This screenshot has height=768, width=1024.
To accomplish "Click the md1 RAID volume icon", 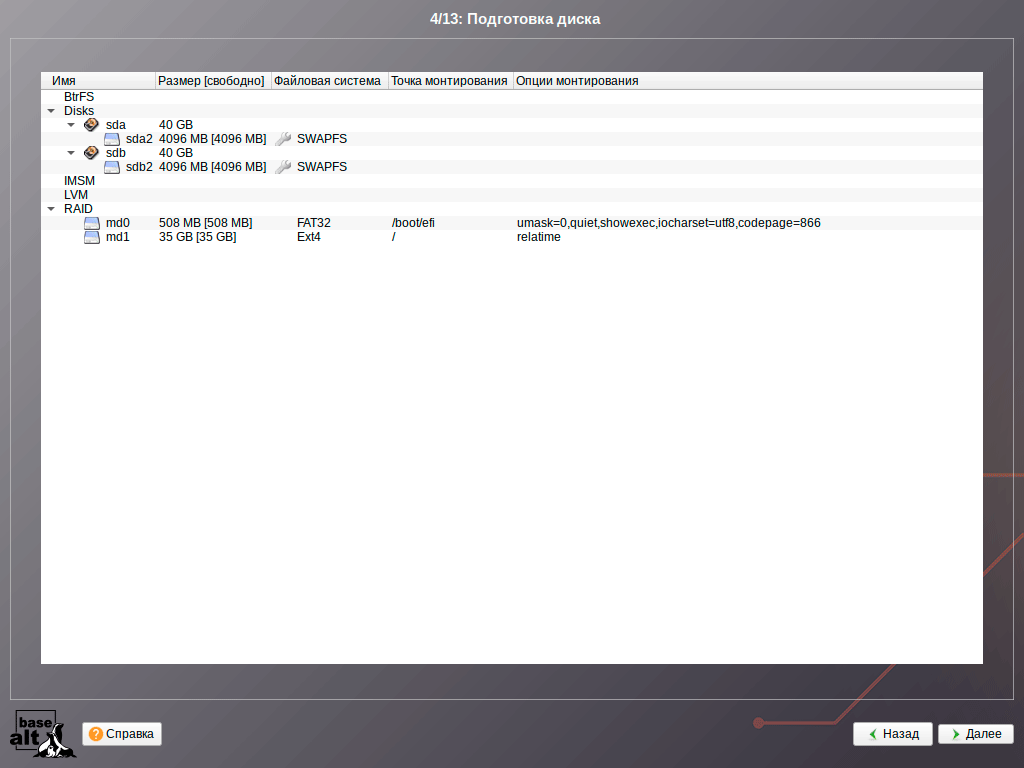I will pyautogui.click(x=91, y=237).
